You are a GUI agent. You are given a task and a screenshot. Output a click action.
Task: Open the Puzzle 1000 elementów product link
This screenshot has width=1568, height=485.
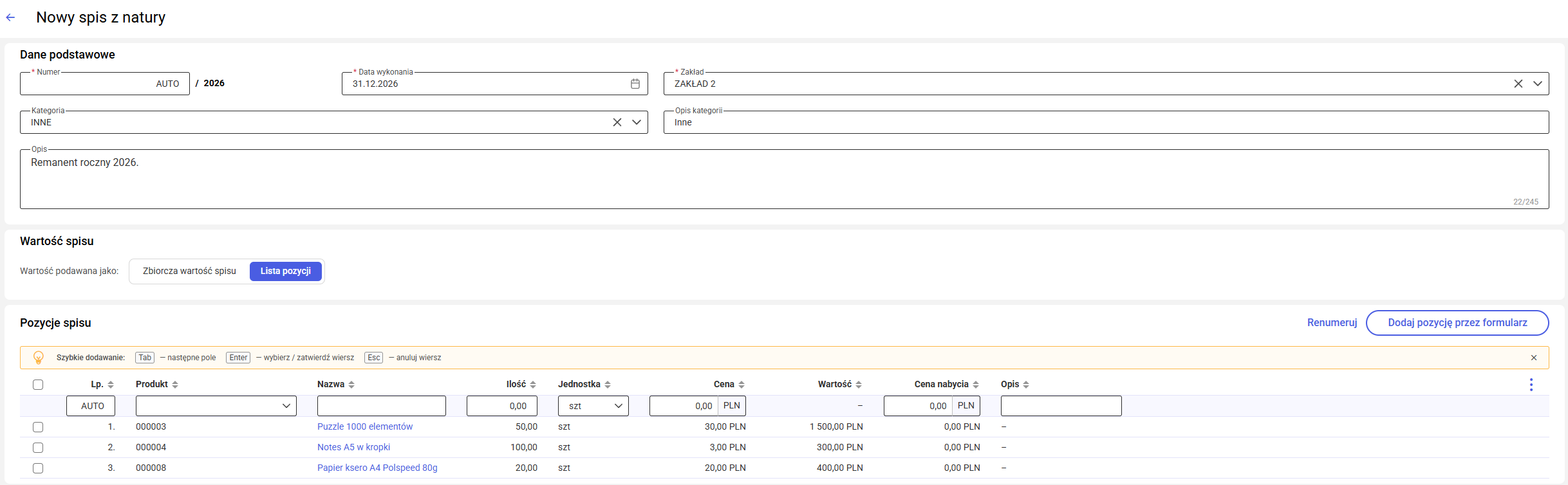pyautogui.click(x=365, y=427)
